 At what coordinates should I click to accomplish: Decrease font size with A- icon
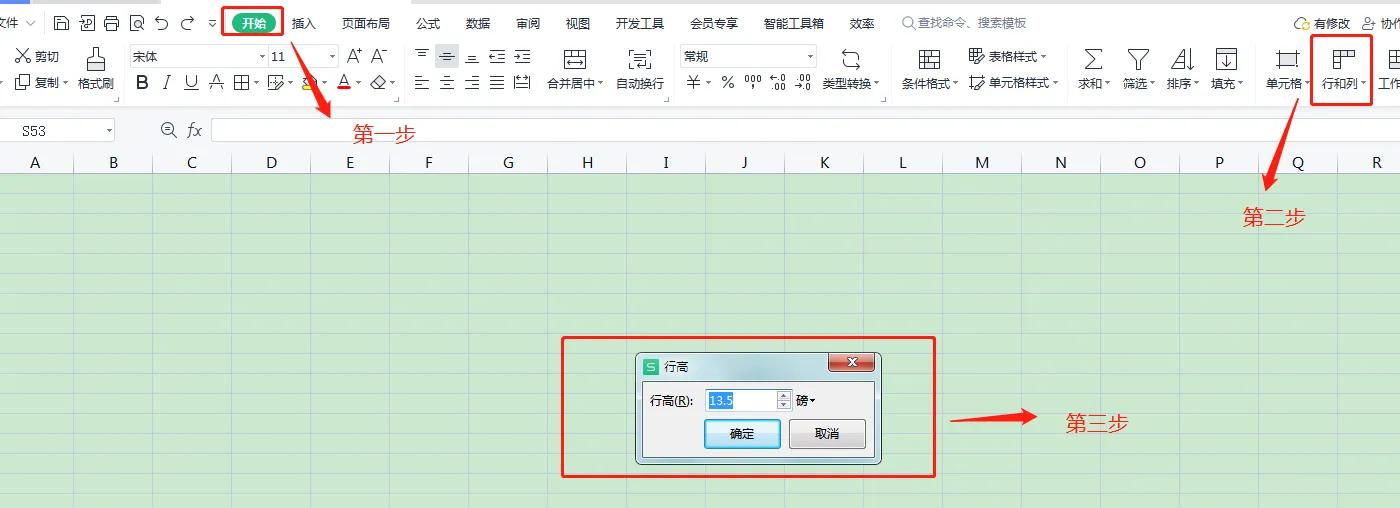(379, 57)
